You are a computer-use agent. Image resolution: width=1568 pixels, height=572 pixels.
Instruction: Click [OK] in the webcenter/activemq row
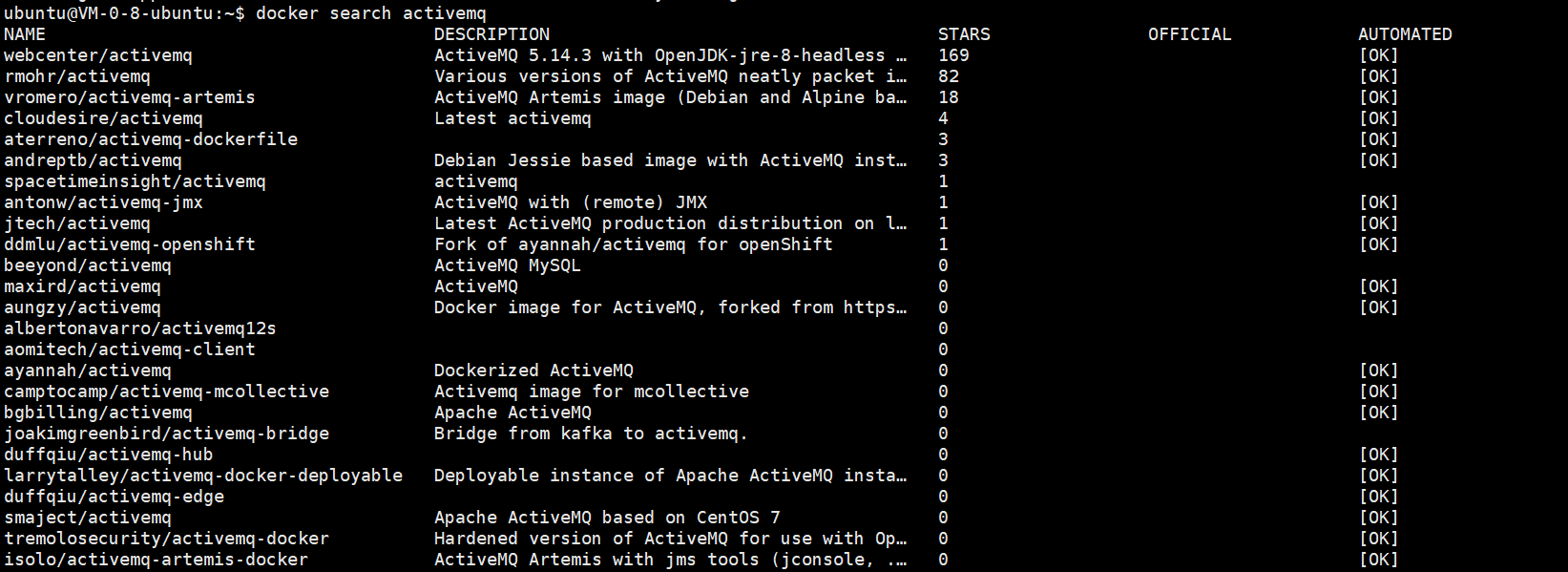(1378, 55)
